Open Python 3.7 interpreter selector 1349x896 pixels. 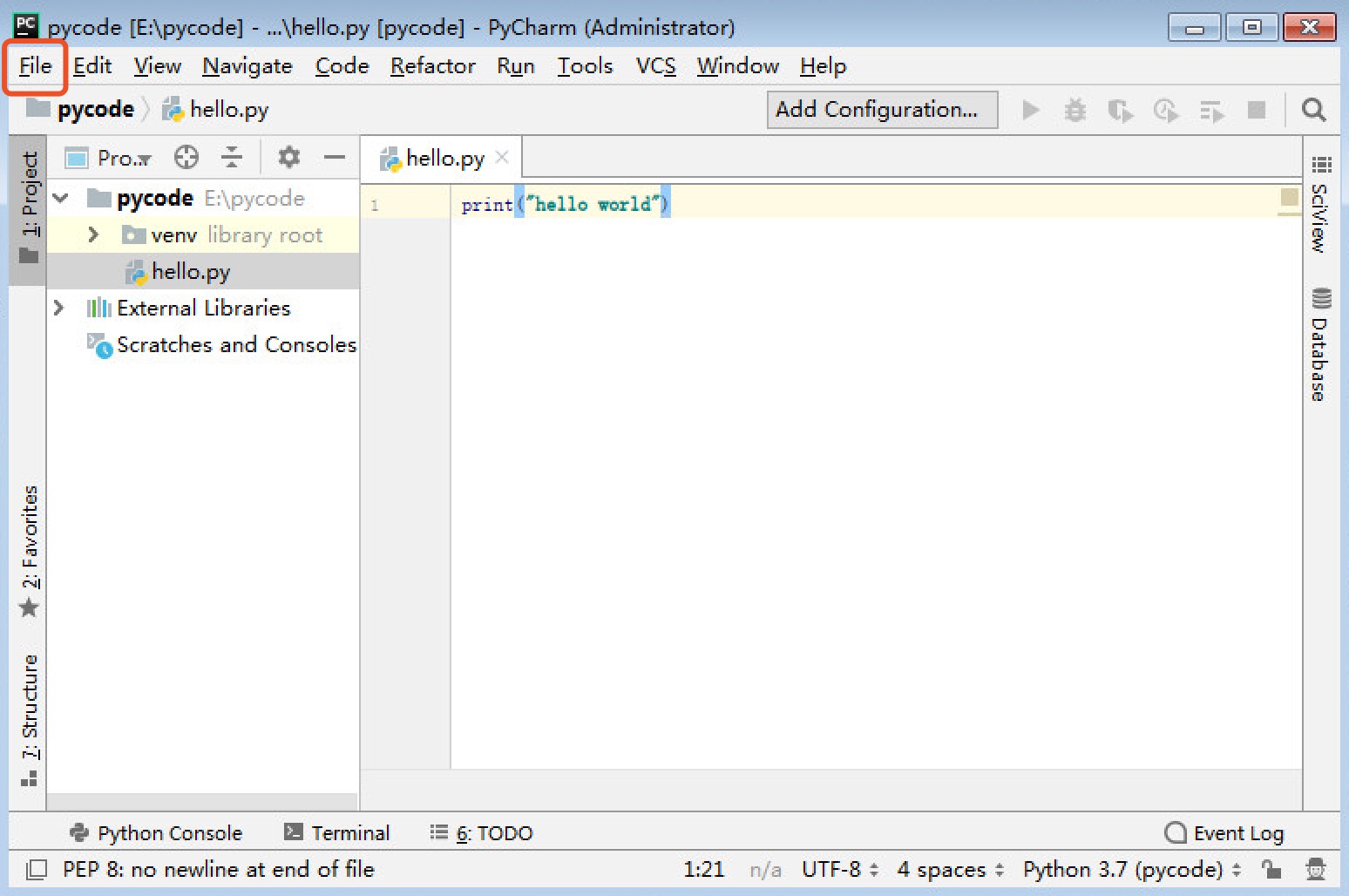(x=1132, y=869)
